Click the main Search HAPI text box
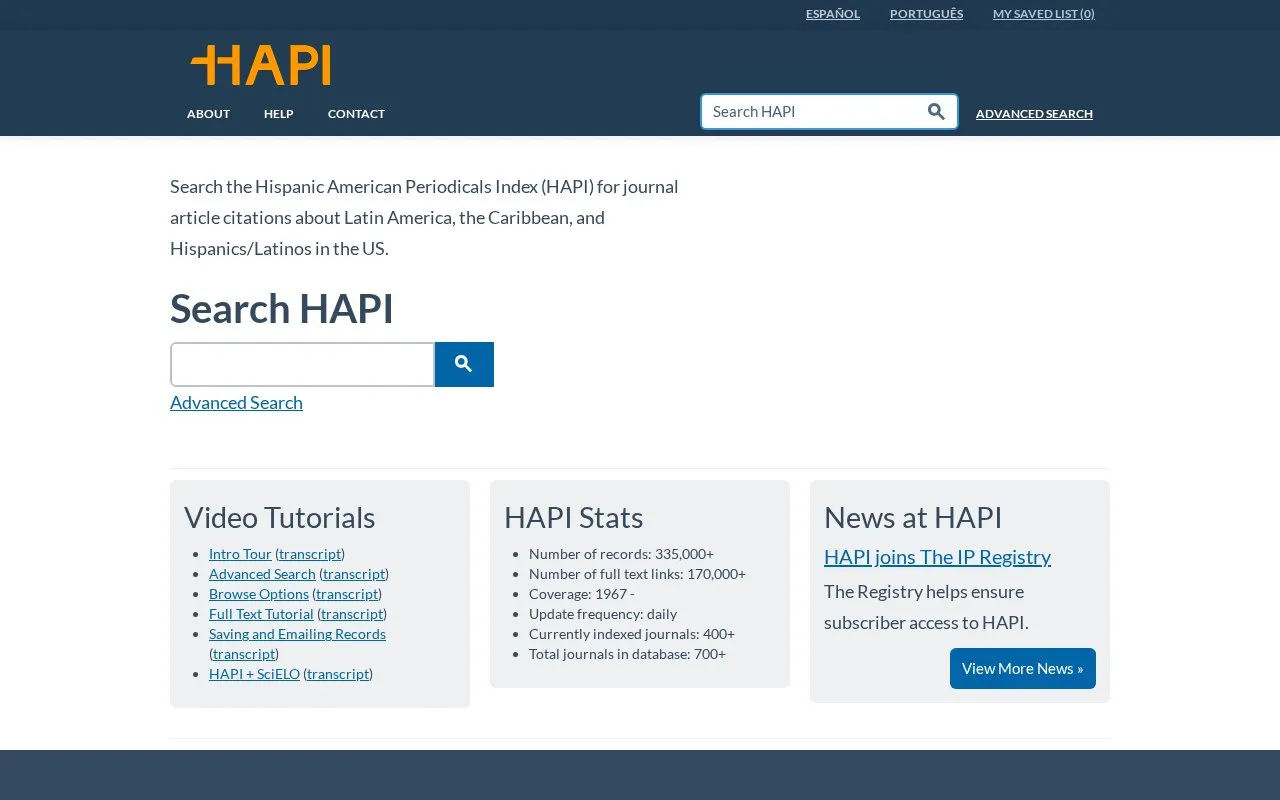Image resolution: width=1280 pixels, height=800 pixels. (x=302, y=364)
